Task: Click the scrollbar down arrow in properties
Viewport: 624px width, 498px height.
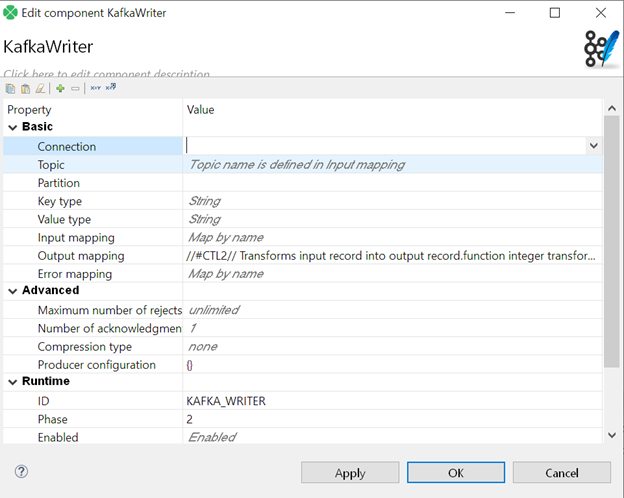Action: click(612, 435)
